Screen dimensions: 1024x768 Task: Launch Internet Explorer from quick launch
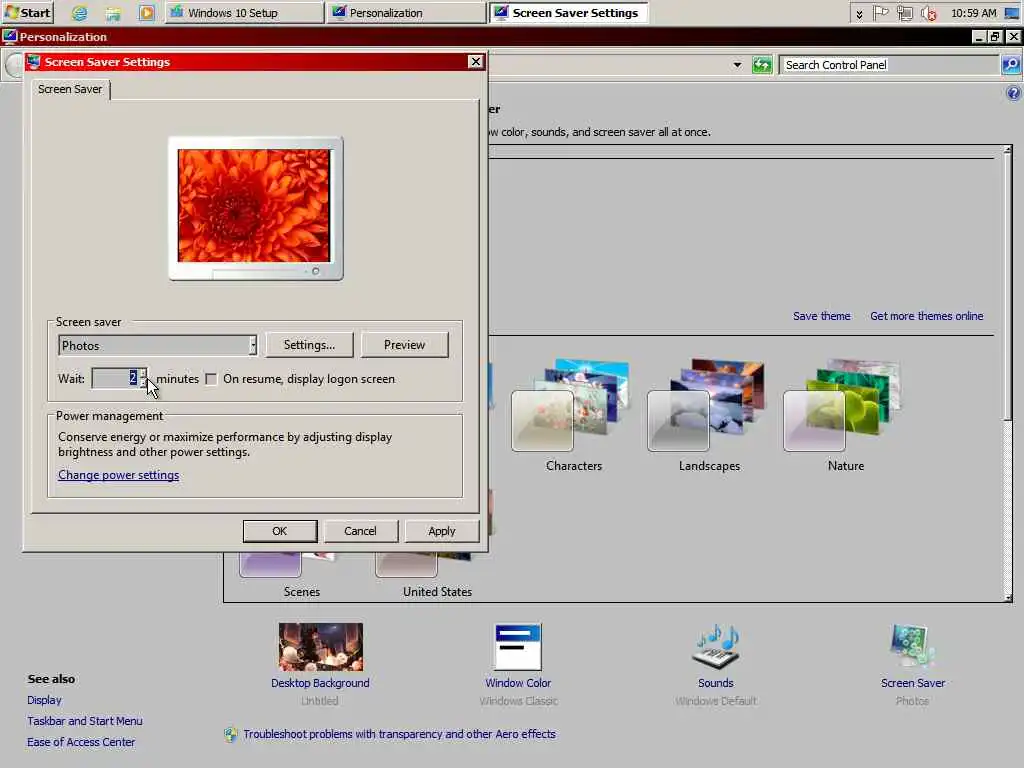79,12
